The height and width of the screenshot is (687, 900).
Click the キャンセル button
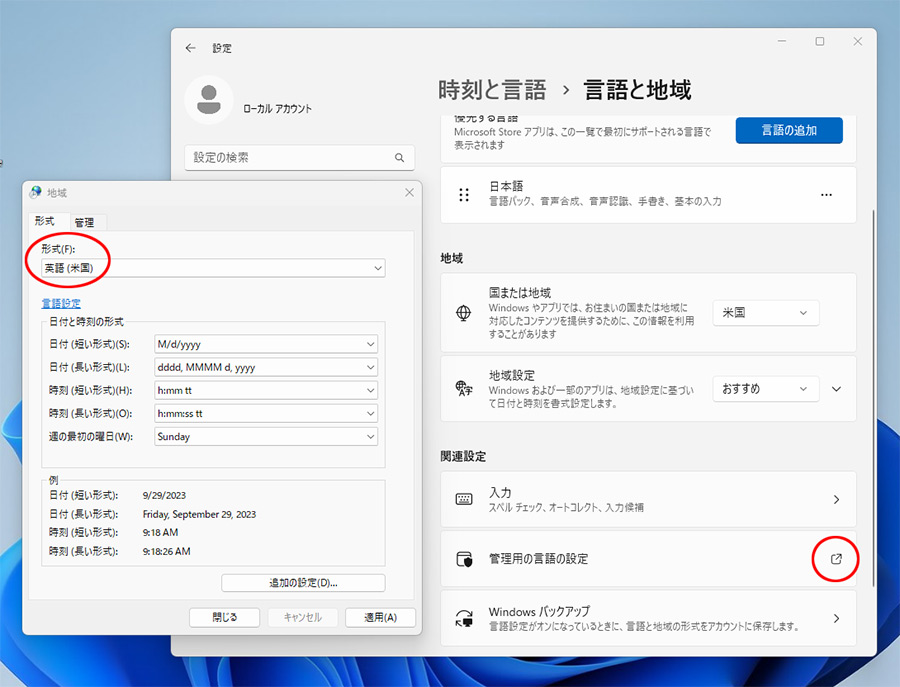[x=302, y=618]
